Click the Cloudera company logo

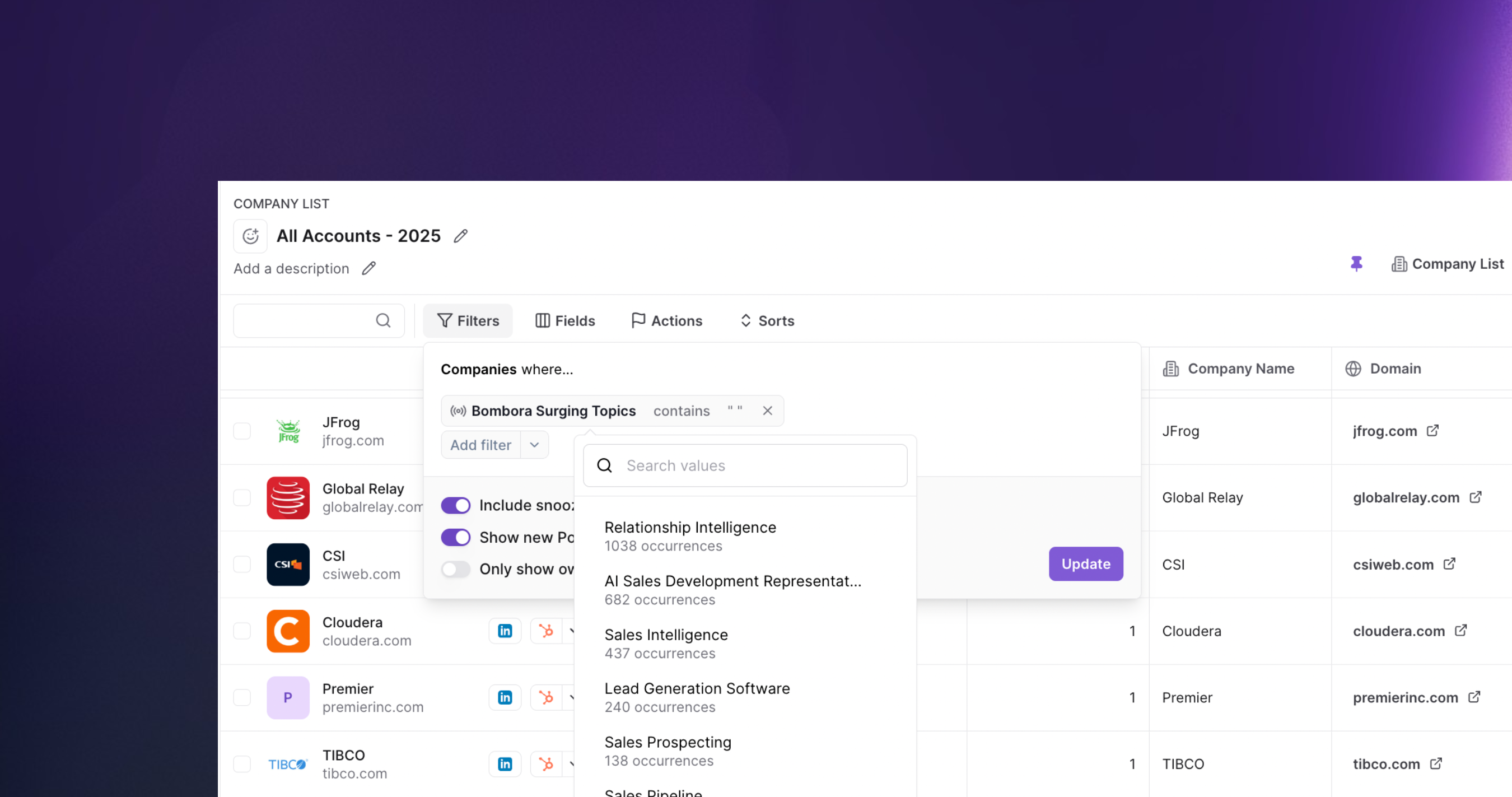[x=288, y=631]
